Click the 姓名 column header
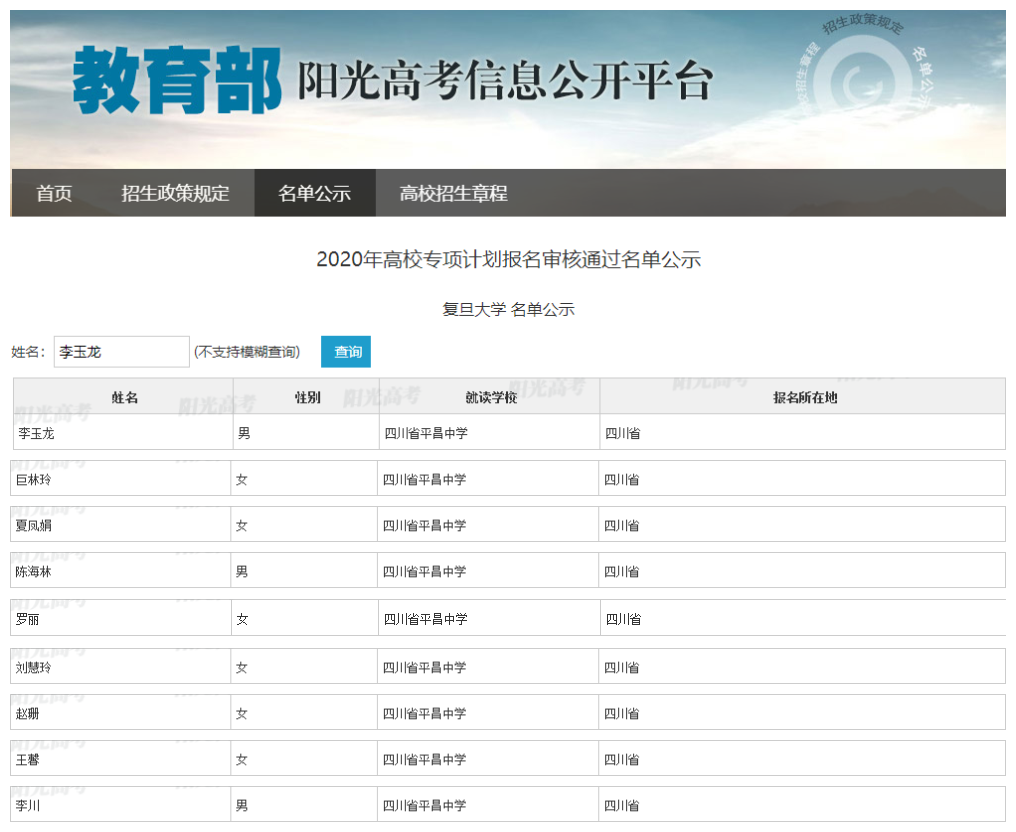 tap(124, 397)
